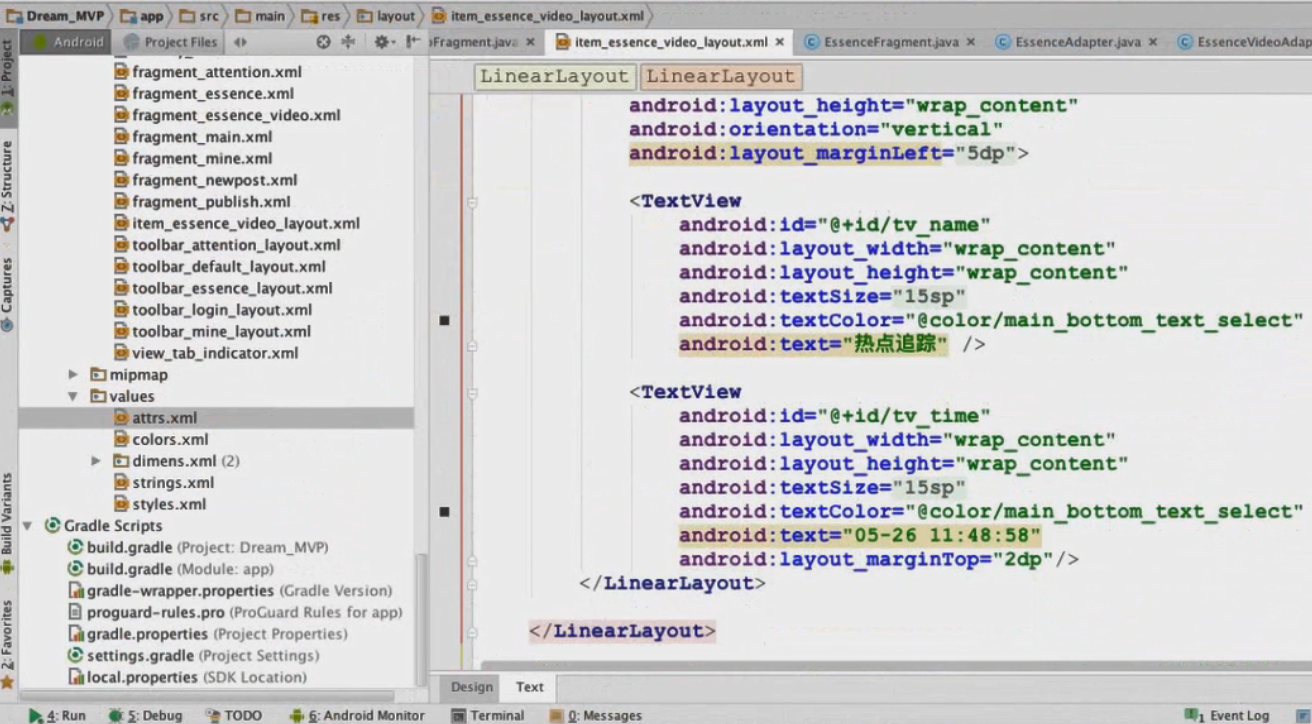Click the res breadcrumb folder
Screen dimensions: 1312x724
322,16
